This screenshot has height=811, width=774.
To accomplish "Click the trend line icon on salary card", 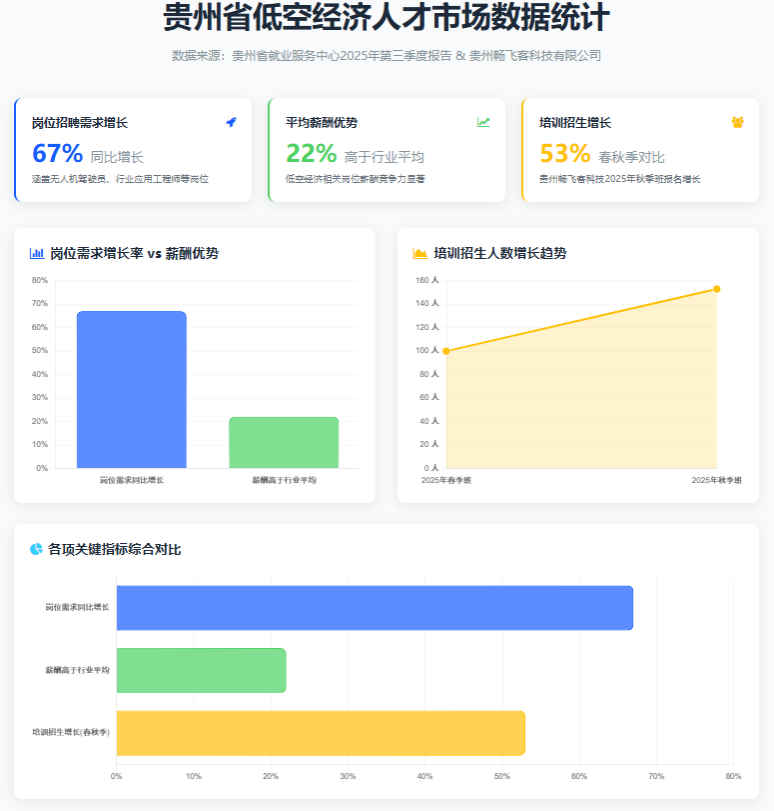I will click(483, 122).
